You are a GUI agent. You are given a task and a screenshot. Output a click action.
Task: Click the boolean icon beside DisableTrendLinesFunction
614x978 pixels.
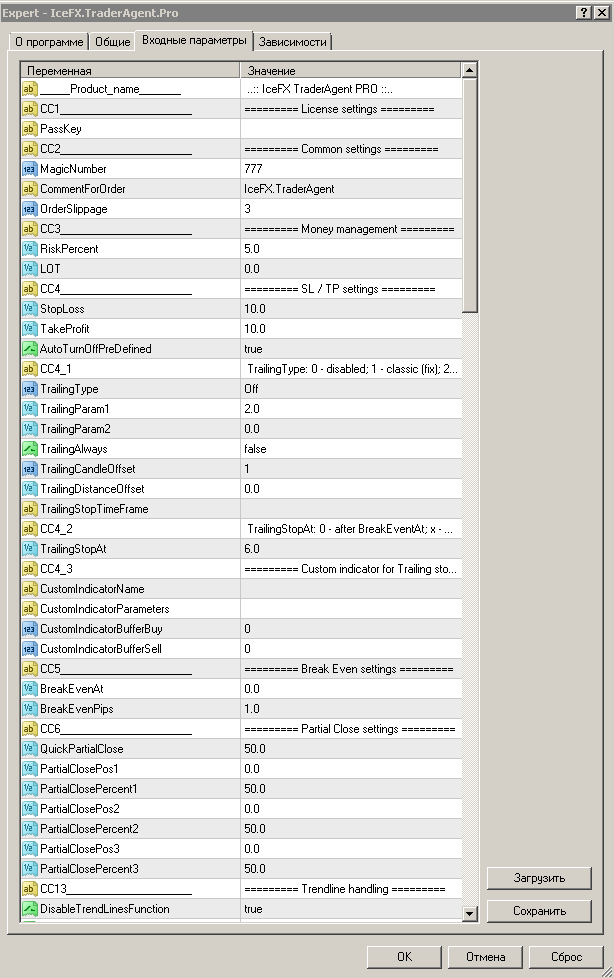(29, 909)
